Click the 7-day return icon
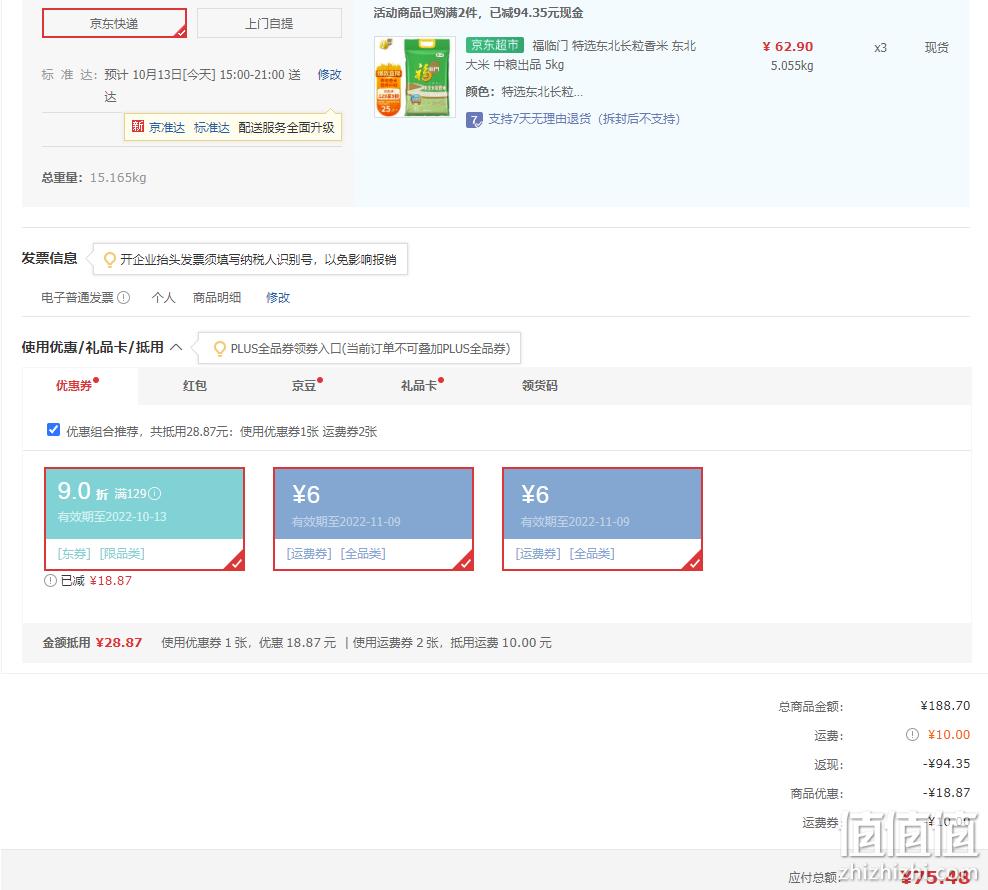988x890 pixels. point(474,119)
